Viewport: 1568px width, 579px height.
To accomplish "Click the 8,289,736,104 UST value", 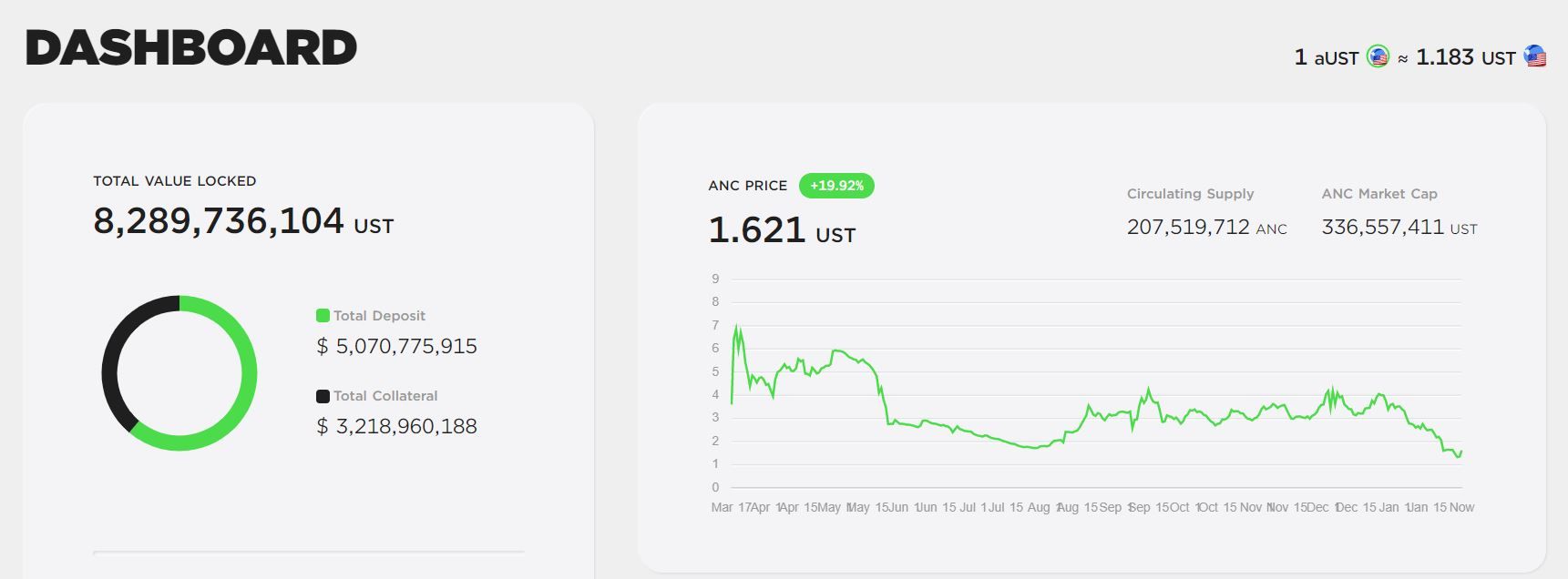I will click(243, 221).
